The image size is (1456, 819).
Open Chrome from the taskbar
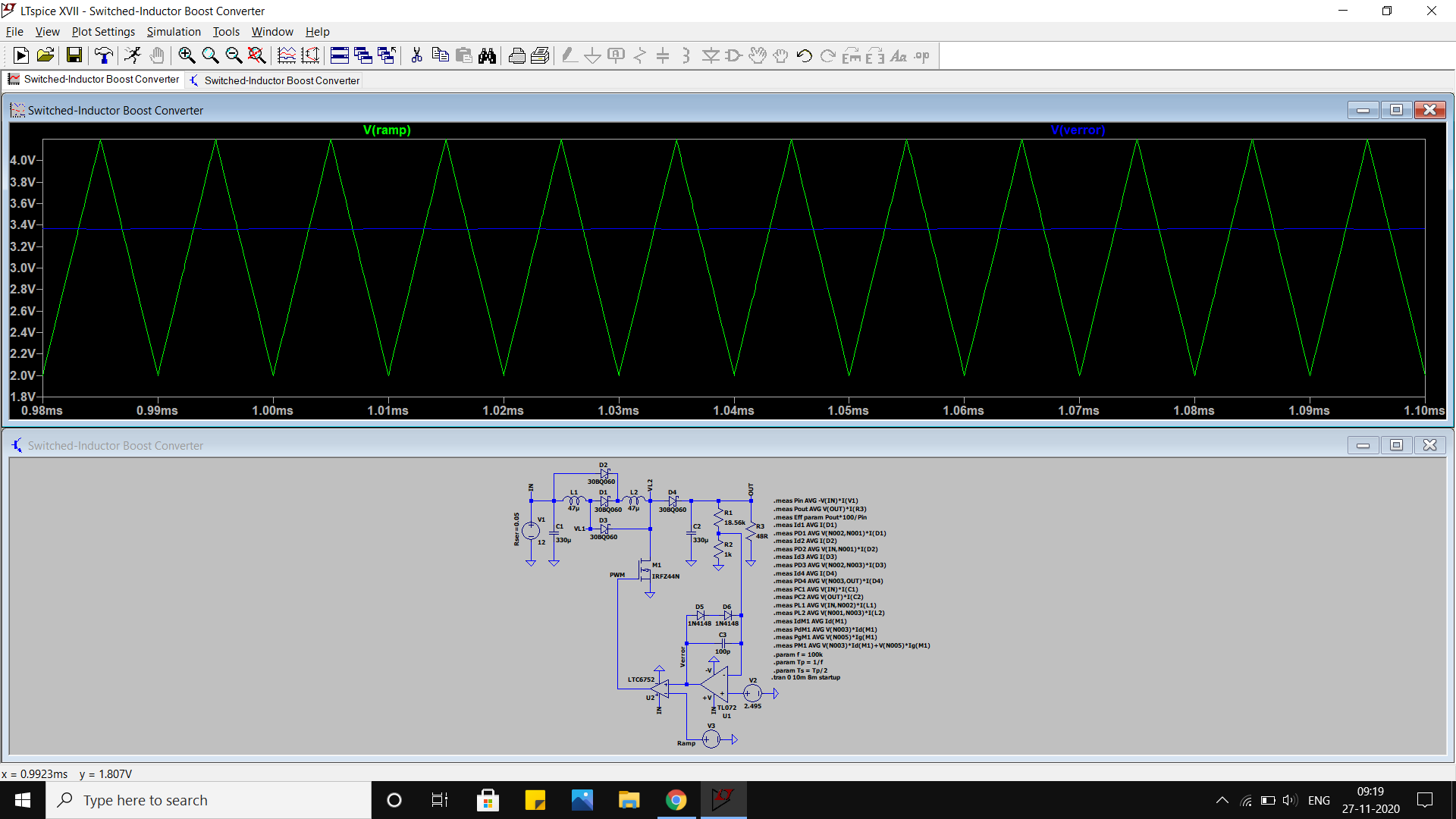676,799
